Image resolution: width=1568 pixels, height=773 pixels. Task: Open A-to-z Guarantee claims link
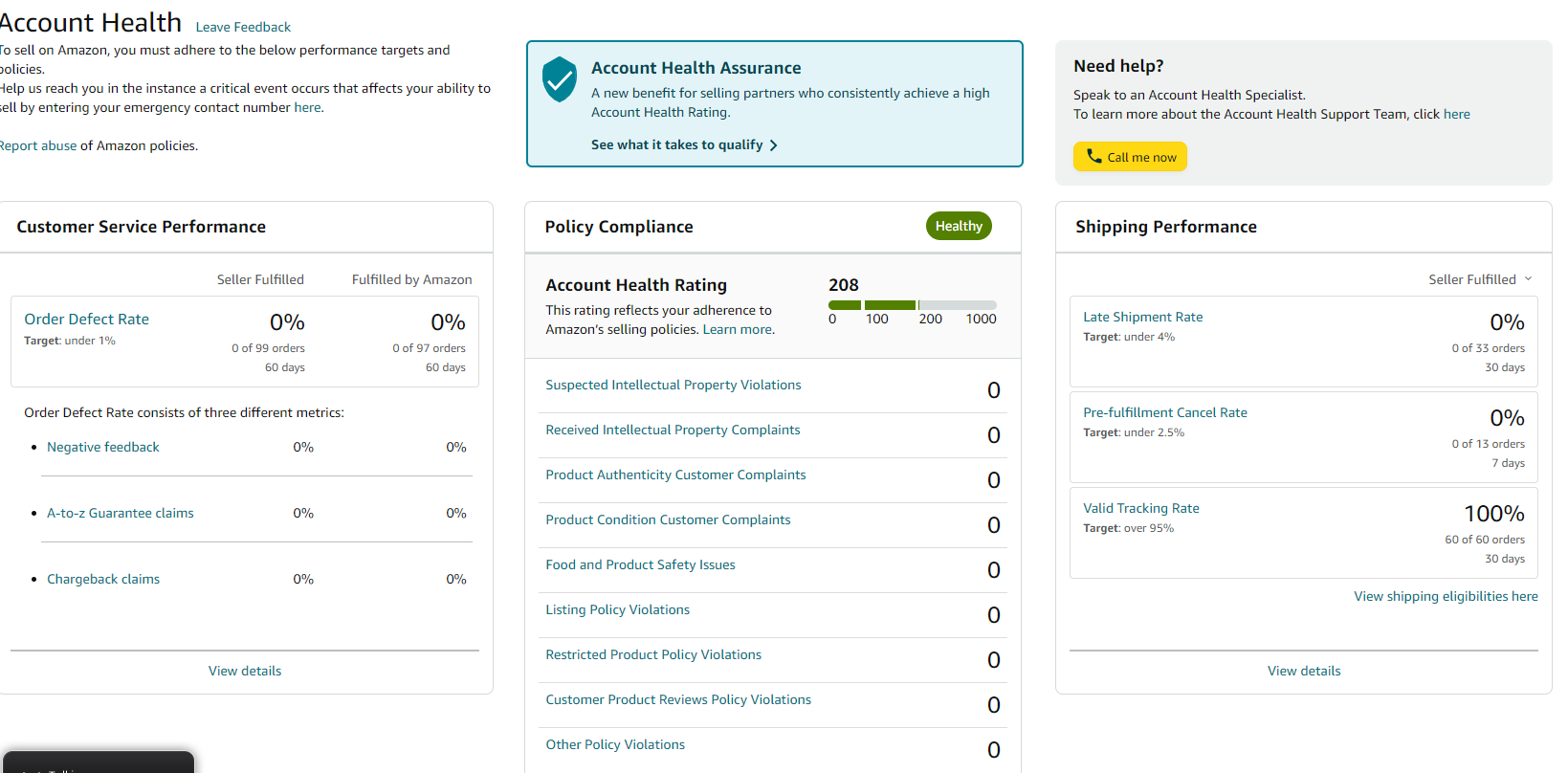click(121, 513)
